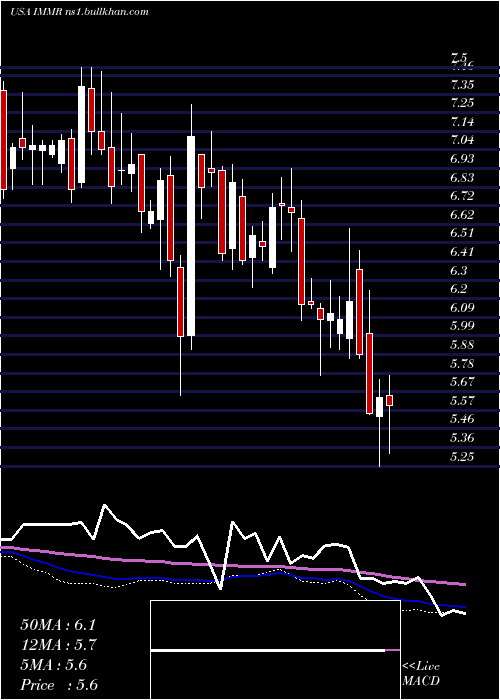
Task: Click the 'USA IMMR ns1.bullkhan.com' chart title
Action: [79, 12]
